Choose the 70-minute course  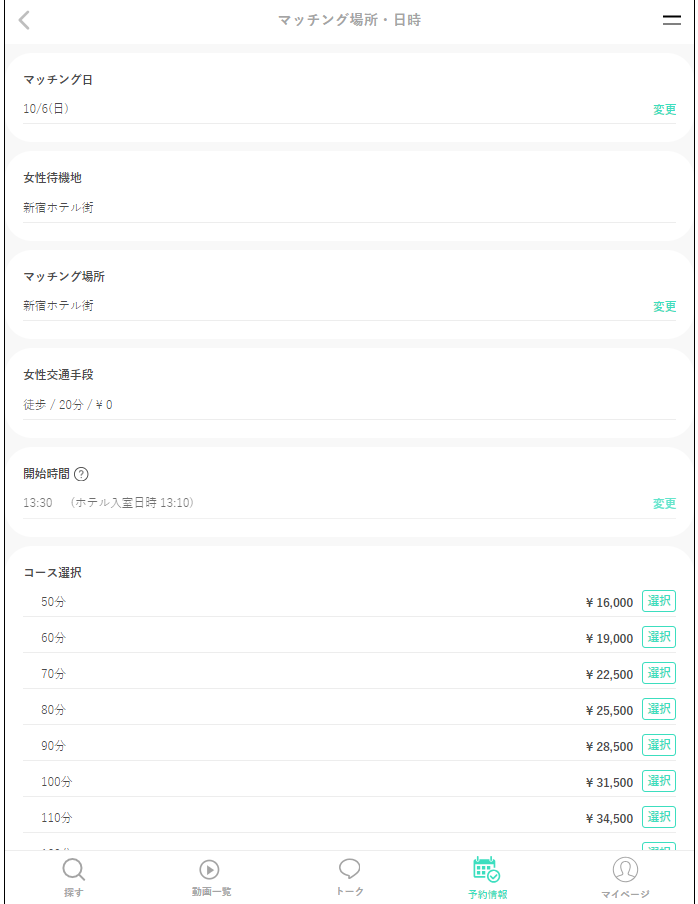[659, 673]
